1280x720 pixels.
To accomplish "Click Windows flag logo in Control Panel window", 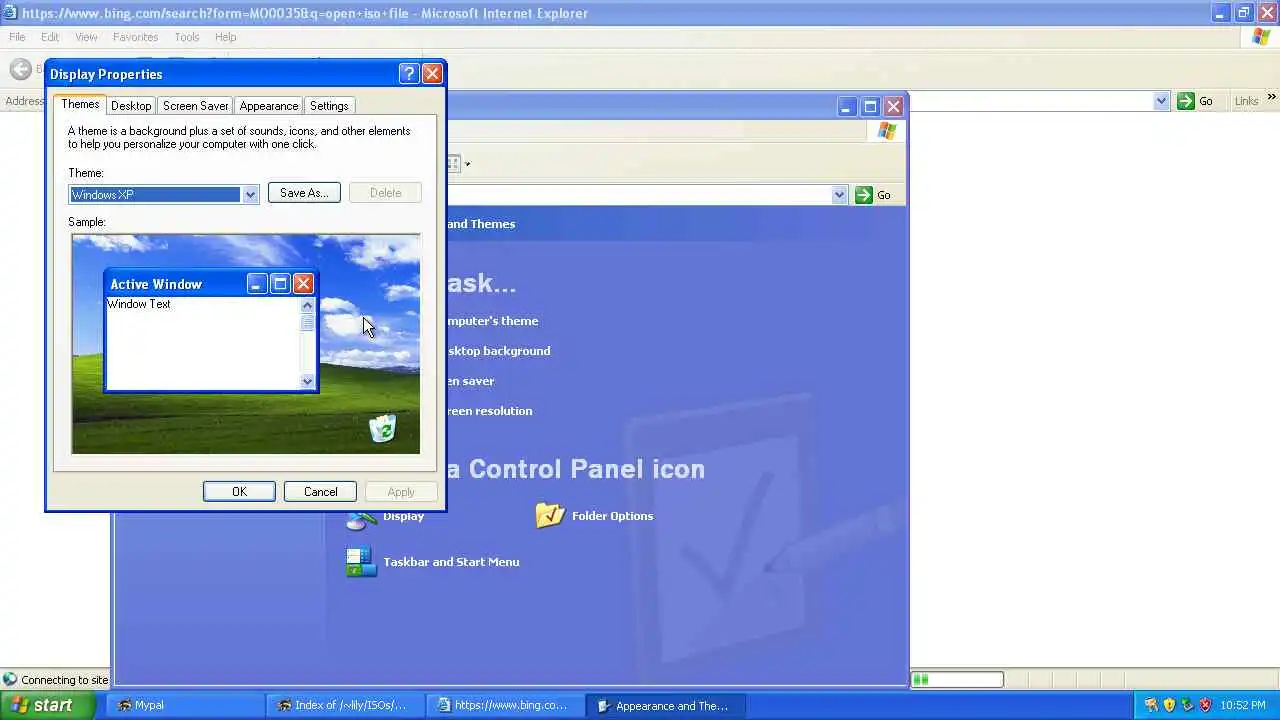I will tap(887, 131).
